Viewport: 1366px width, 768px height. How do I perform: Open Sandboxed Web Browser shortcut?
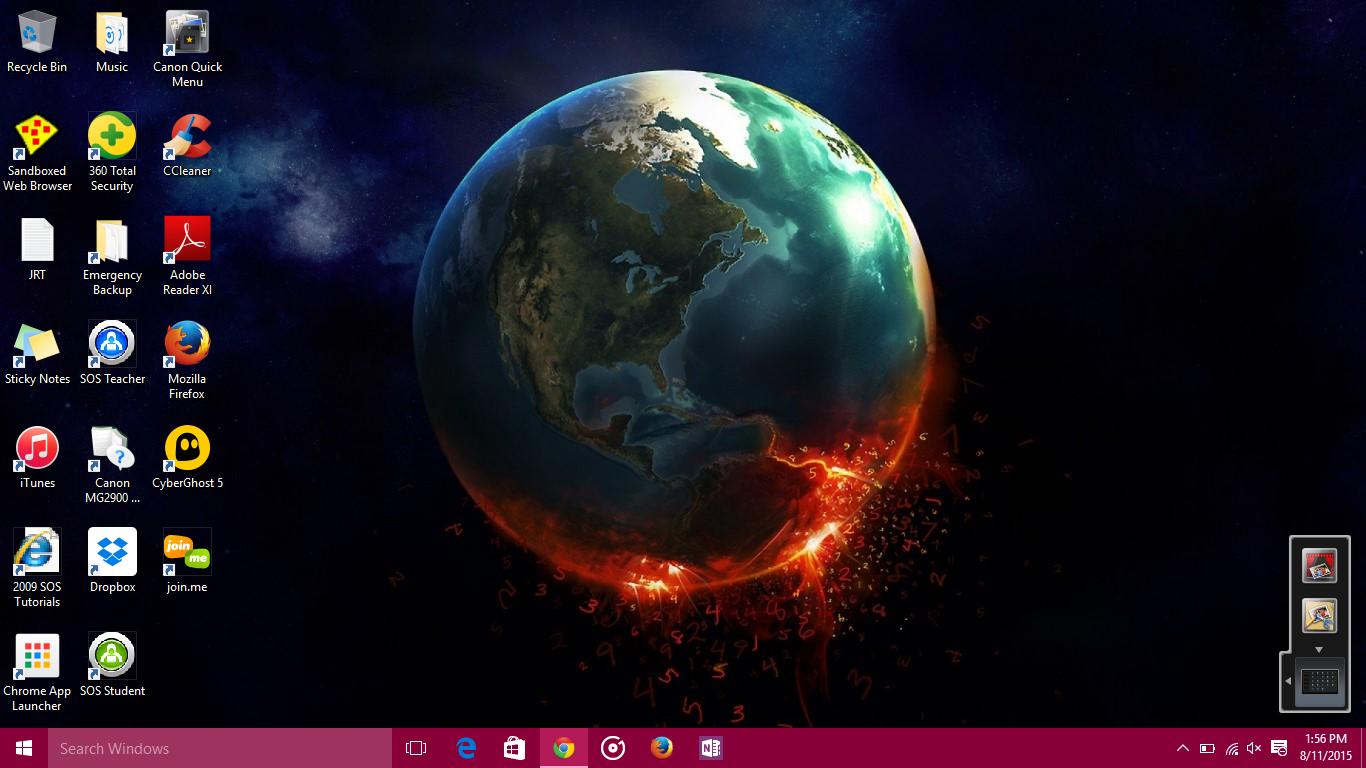(x=37, y=153)
